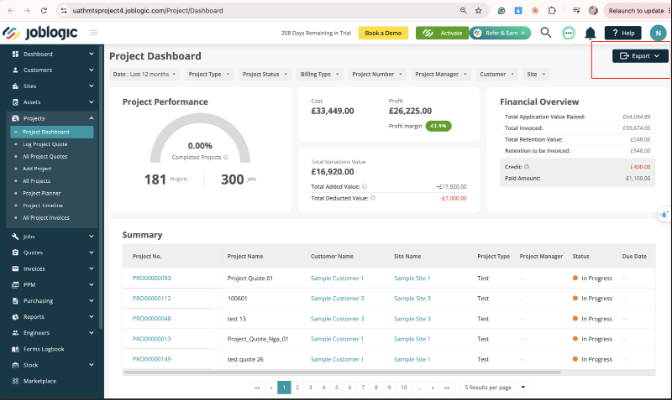Open Project Planner in sidebar
The width and height of the screenshot is (672, 400).
[x=42, y=193]
